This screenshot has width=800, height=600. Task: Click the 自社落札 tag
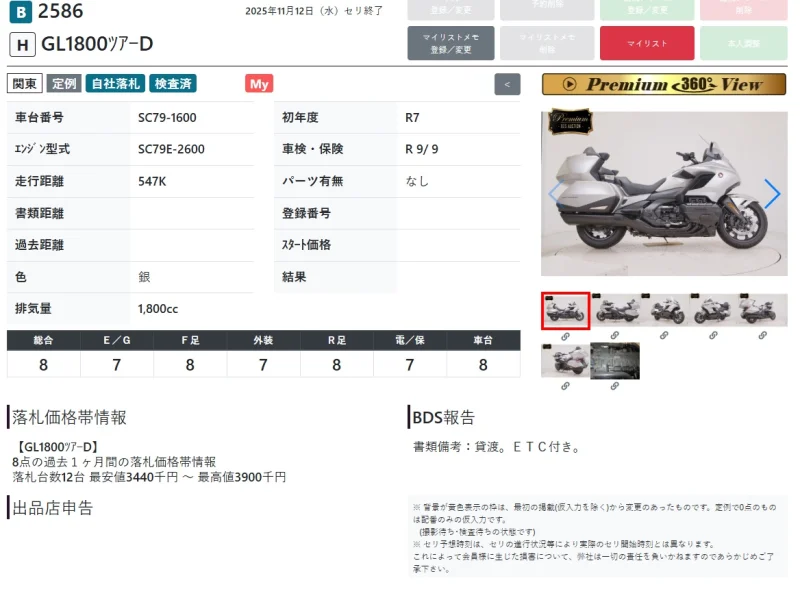click(x=116, y=84)
